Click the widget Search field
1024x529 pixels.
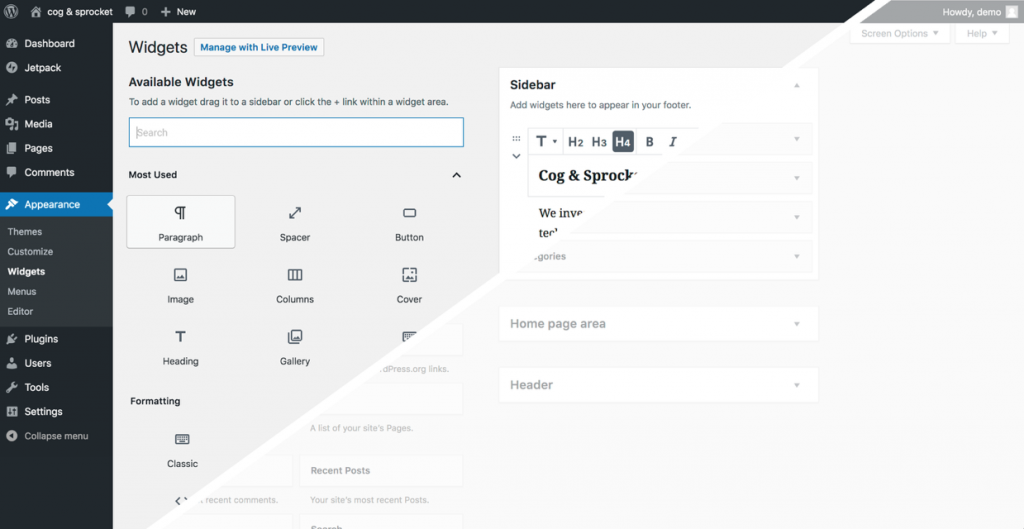tap(296, 132)
